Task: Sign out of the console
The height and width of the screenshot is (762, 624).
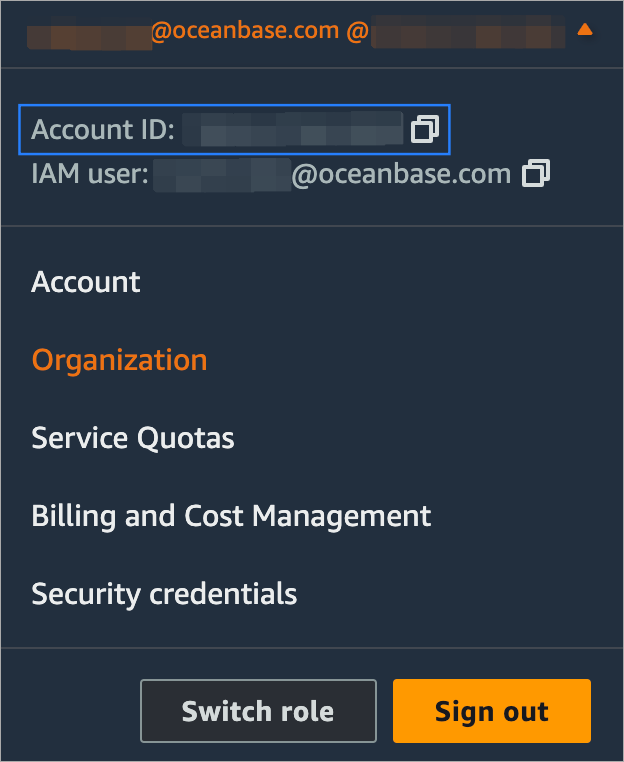Action: [491, 711]
